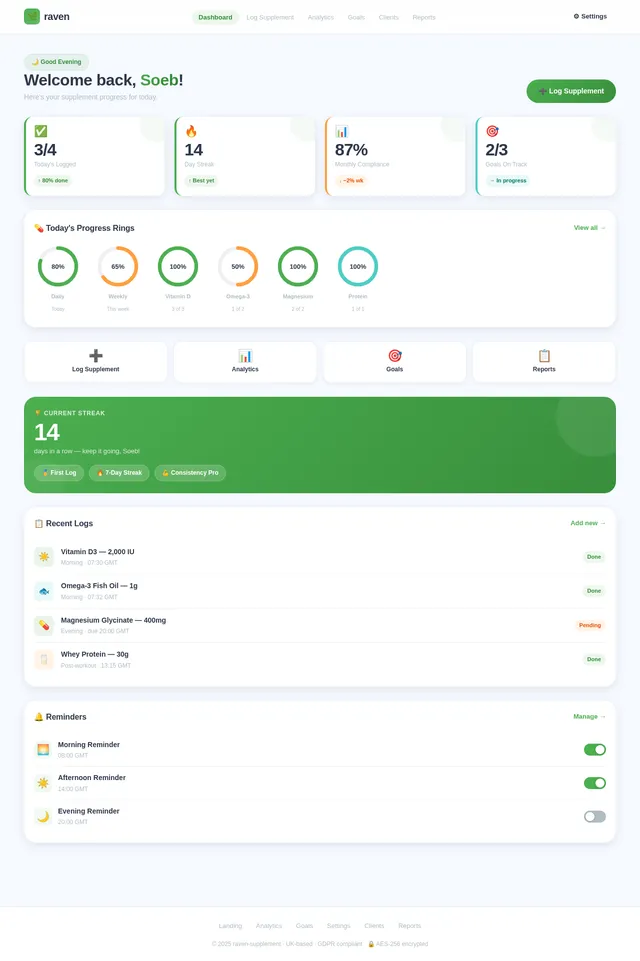The image size is (640, 961).
Task: Click the sunrise icon for Morning Reminder
Action: (x=43, y=750)
